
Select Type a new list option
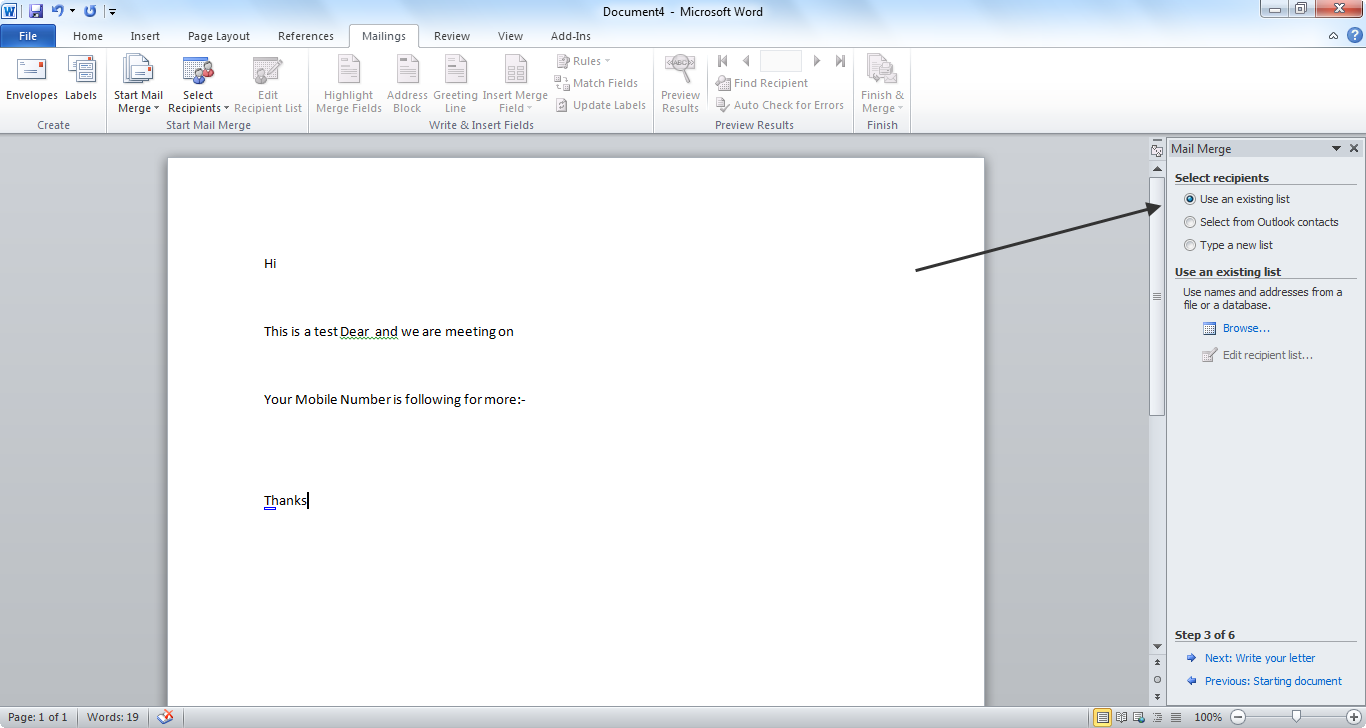pos(1228,245)
